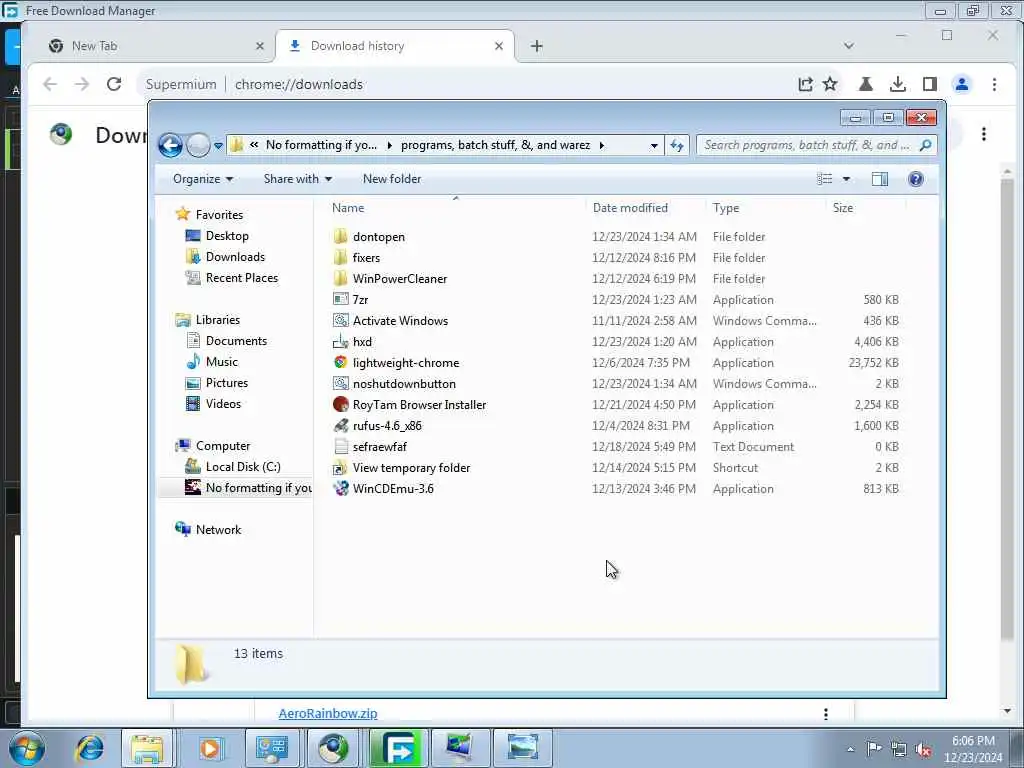The image size is (1024, 768).
Task: Select WinCDEmu-3.6 application
Action: [393, 488]
